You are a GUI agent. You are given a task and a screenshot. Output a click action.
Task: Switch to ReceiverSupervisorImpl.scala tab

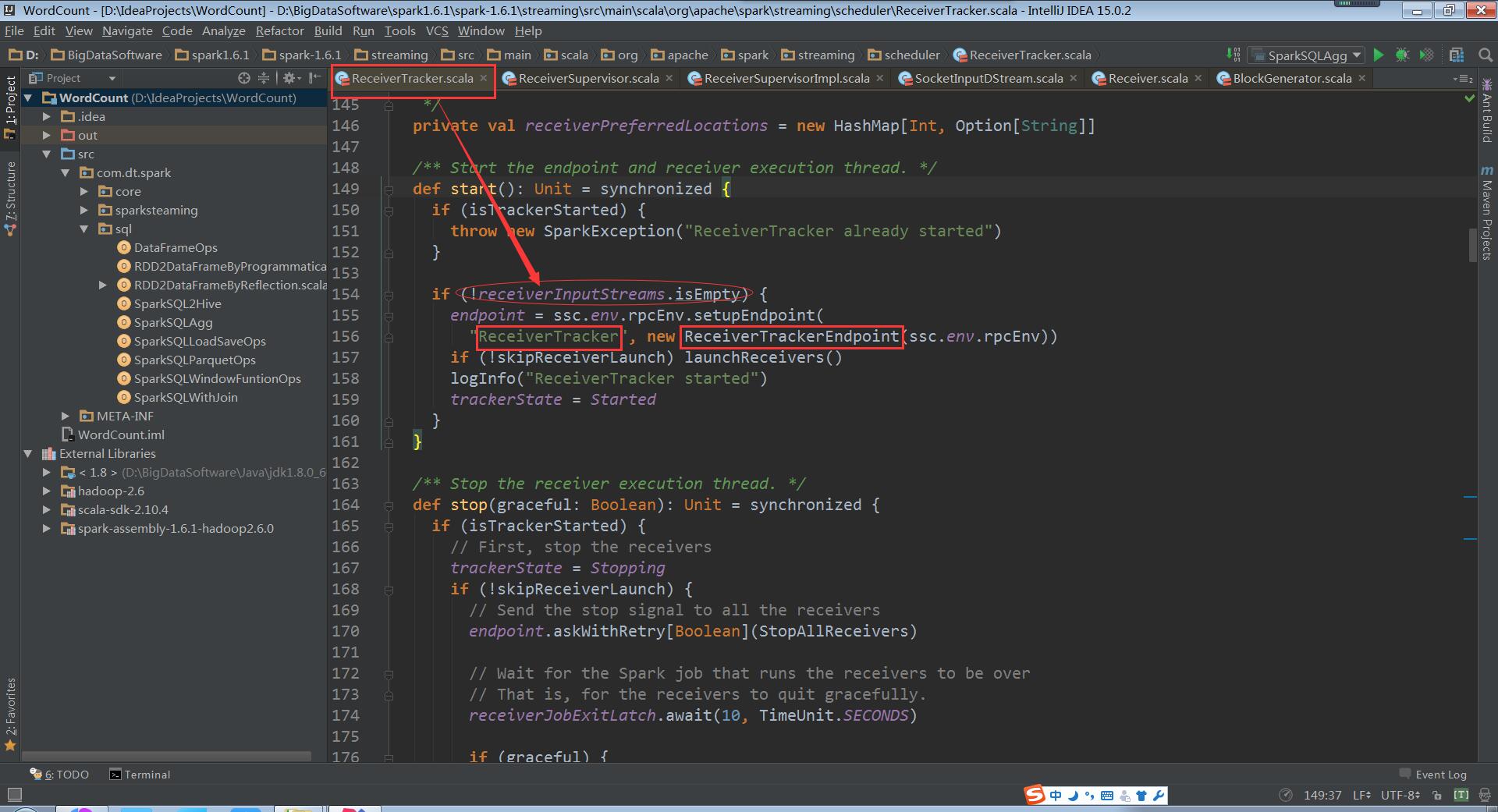786,78
